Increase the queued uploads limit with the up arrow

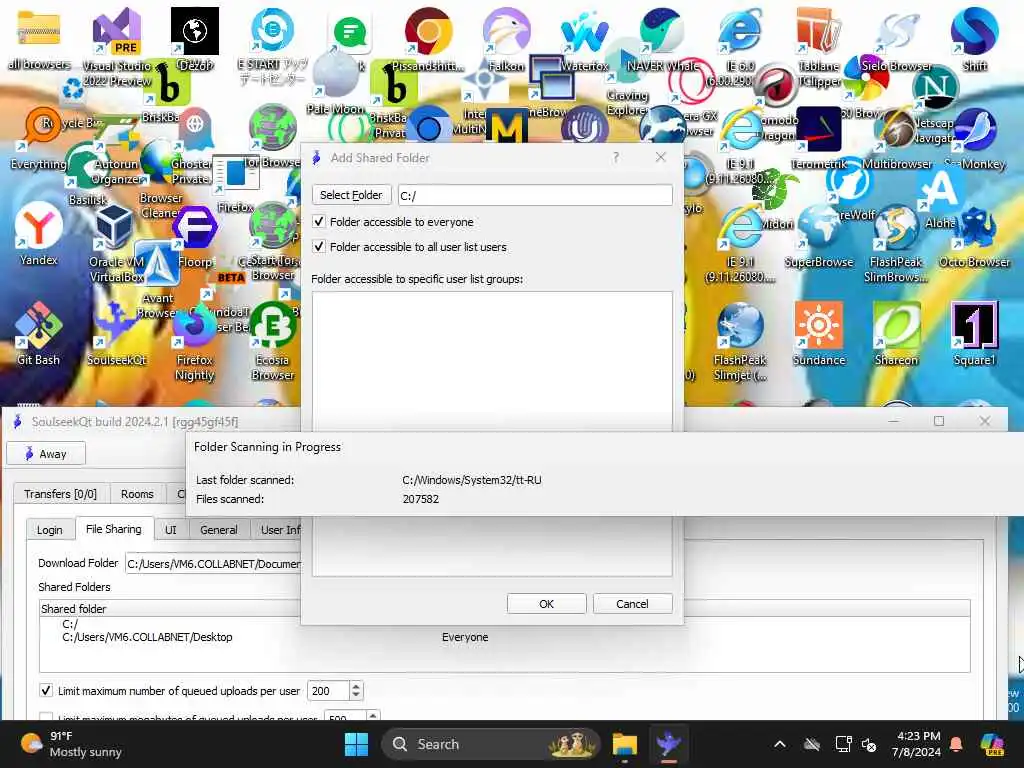point(356,686)
